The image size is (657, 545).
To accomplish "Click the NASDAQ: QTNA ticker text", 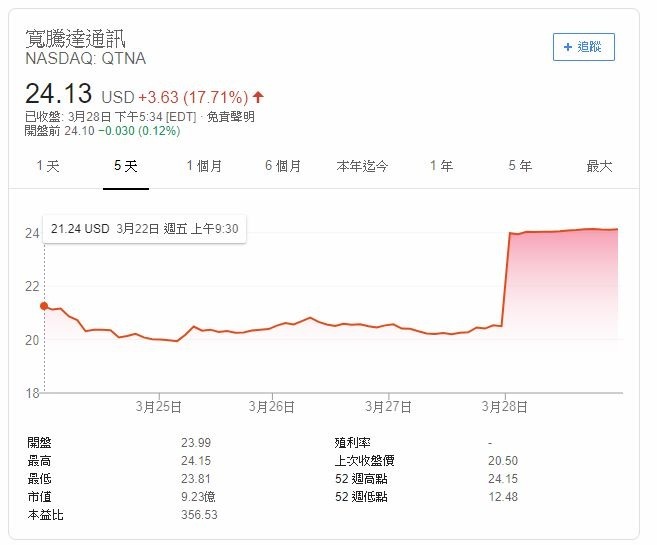I will pos(85,59).
